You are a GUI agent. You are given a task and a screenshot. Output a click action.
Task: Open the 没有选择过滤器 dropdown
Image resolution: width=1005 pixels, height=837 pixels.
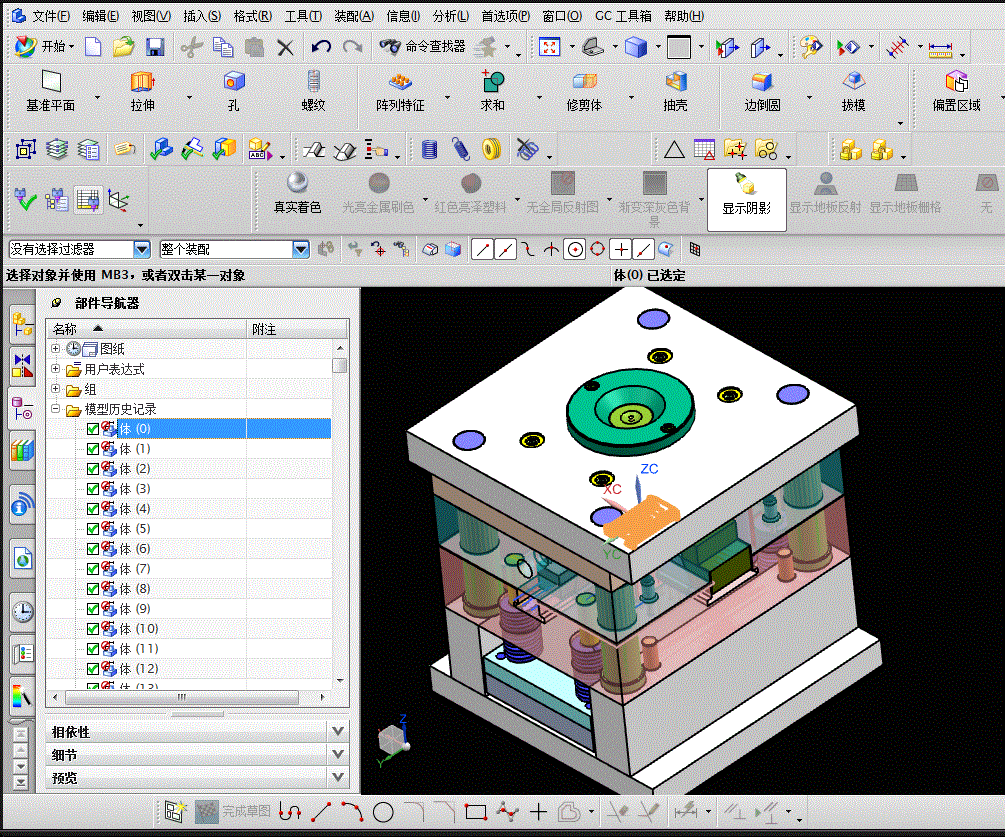(142, 249)
